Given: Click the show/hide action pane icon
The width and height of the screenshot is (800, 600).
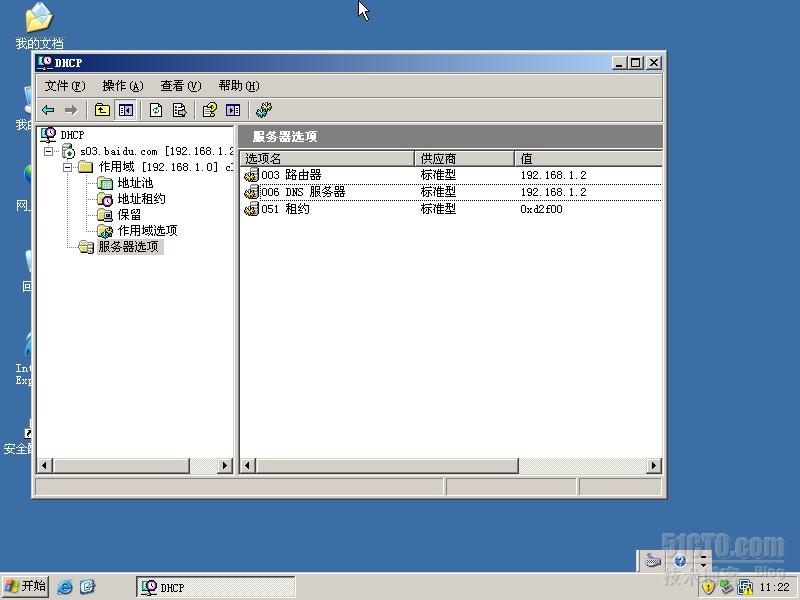Looking at the screenshot, I should pyautogui.click(x=233, y=110).
